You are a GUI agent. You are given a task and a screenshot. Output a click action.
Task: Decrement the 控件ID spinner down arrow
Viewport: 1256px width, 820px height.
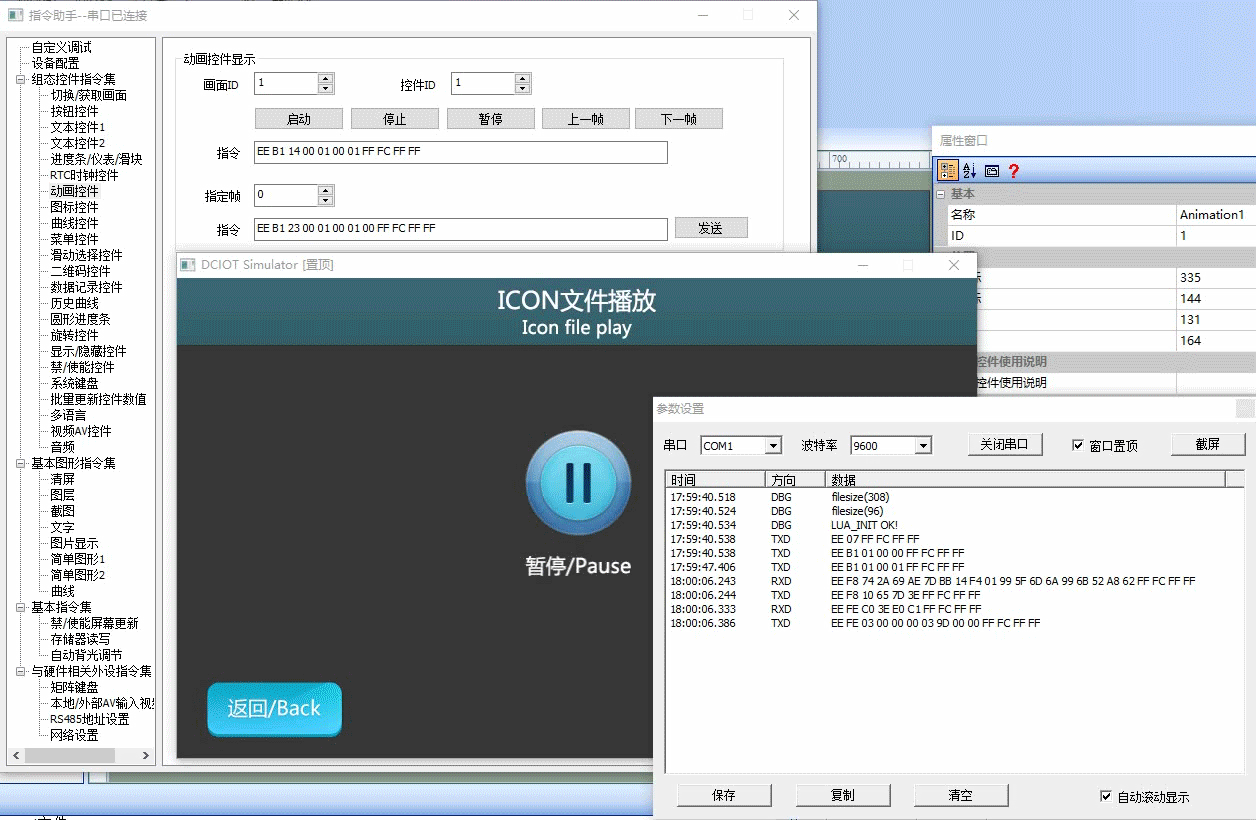point(521,89)
